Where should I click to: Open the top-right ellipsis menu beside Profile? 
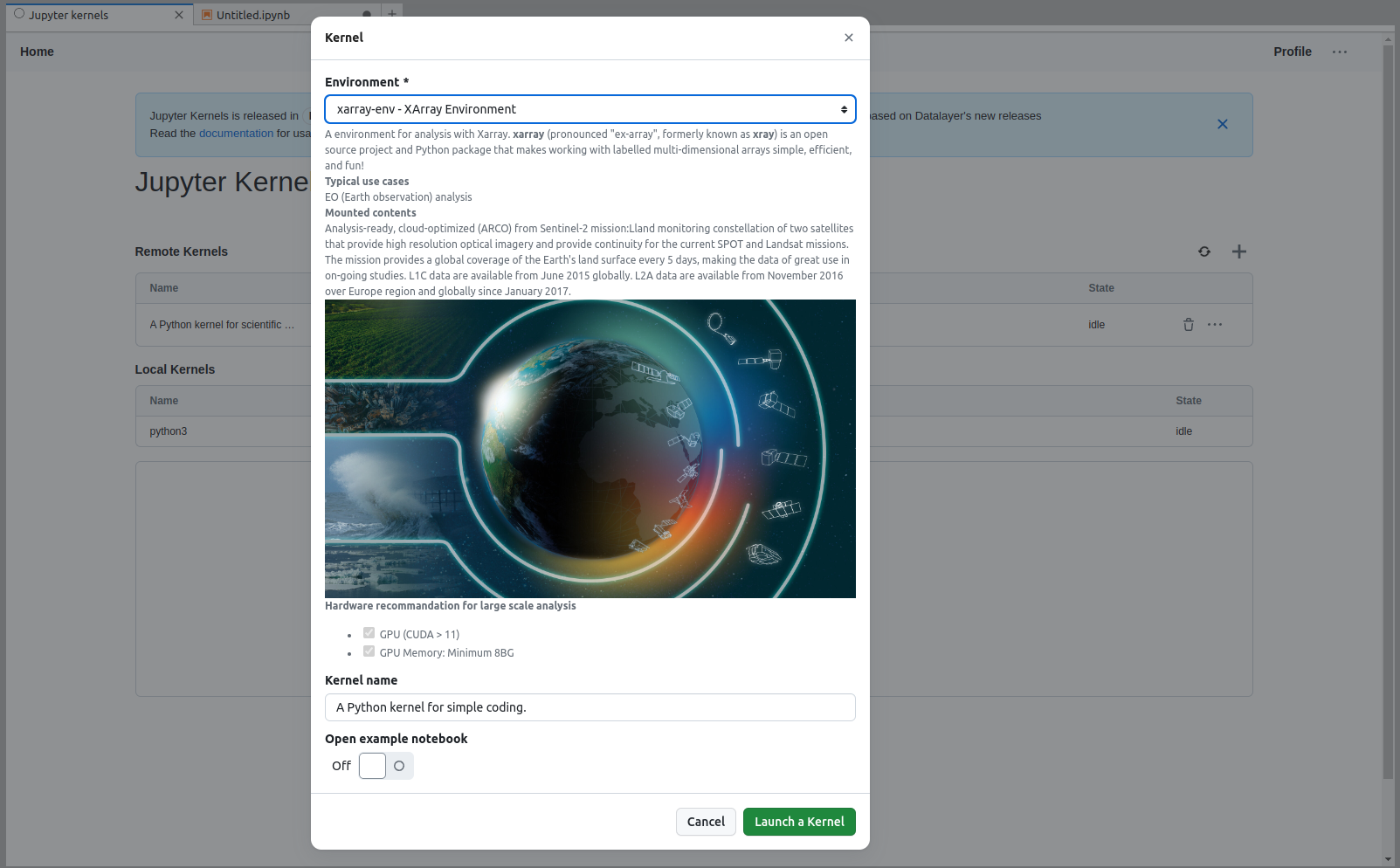pos(1340,52)
